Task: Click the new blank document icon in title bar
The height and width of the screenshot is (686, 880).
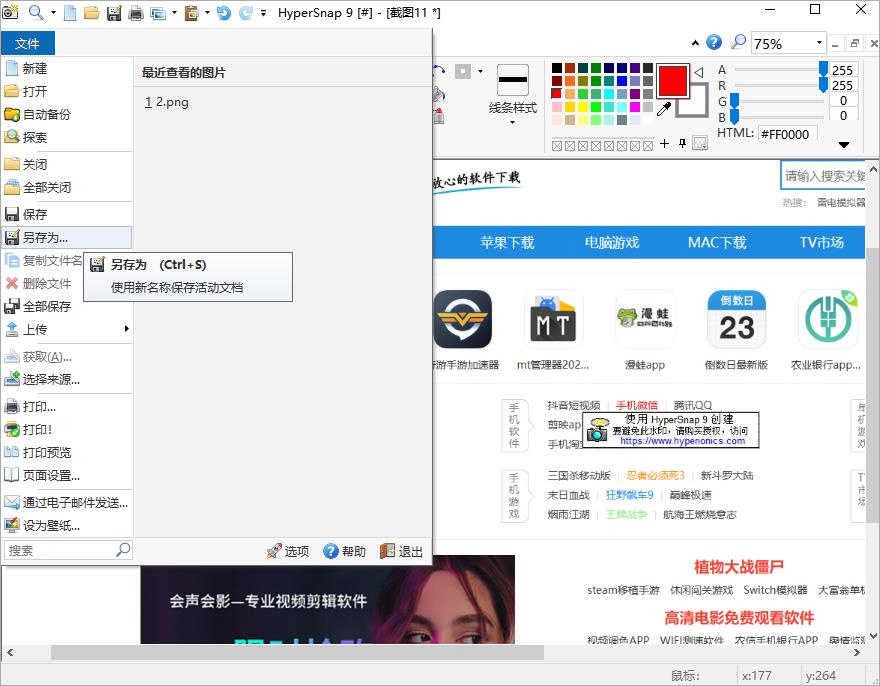Action: 69,13
